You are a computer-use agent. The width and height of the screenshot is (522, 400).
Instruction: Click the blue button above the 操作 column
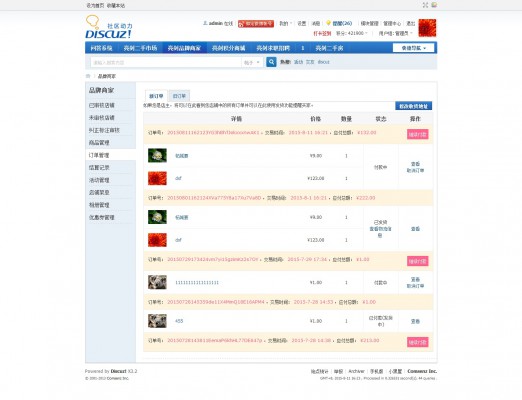coord(414,106)
